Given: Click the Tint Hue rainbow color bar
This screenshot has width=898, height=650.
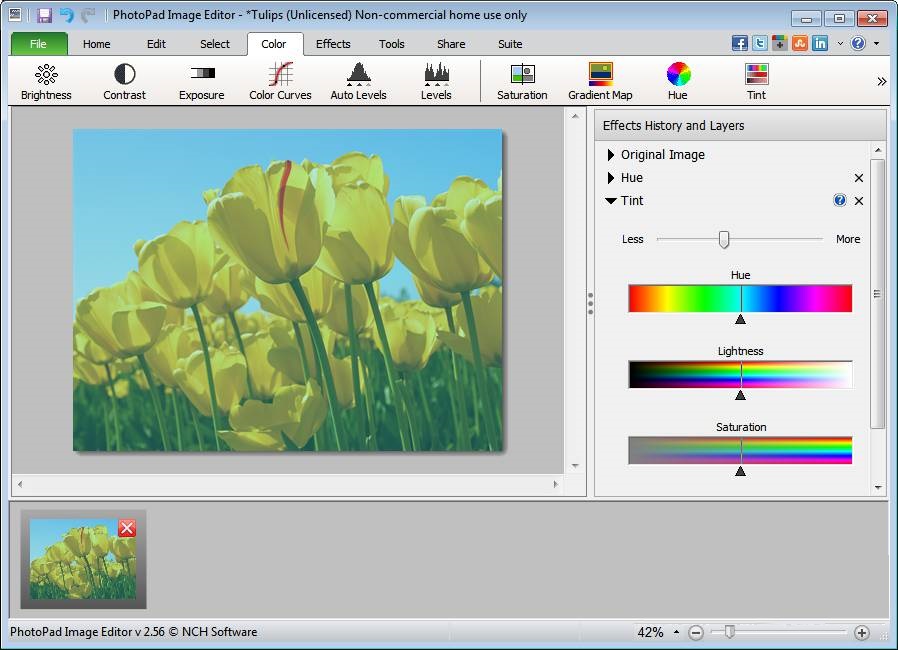Looking at the screenshot, I should pyautogui.click(x=740, y=298).
